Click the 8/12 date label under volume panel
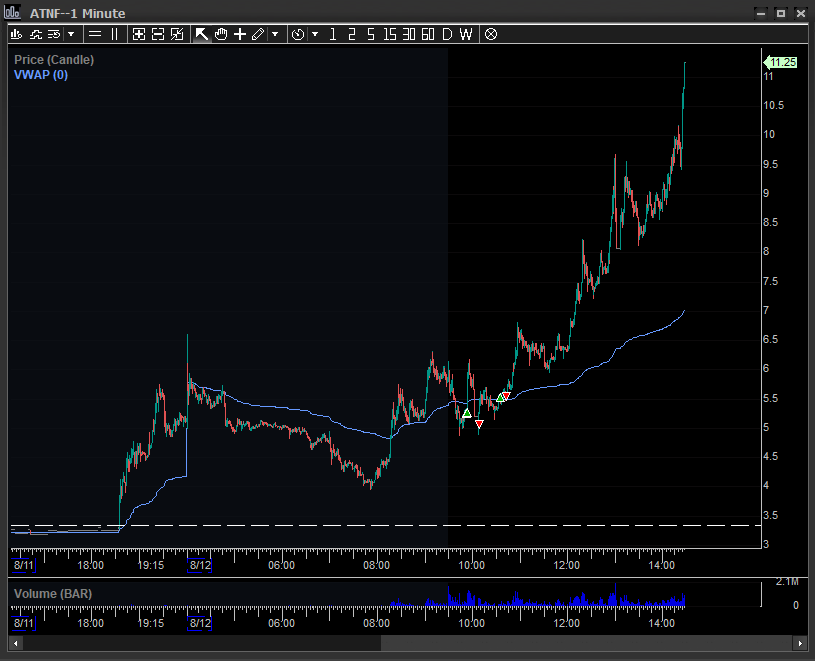This screenshot has height=661, width=815. tap(200, 623)
